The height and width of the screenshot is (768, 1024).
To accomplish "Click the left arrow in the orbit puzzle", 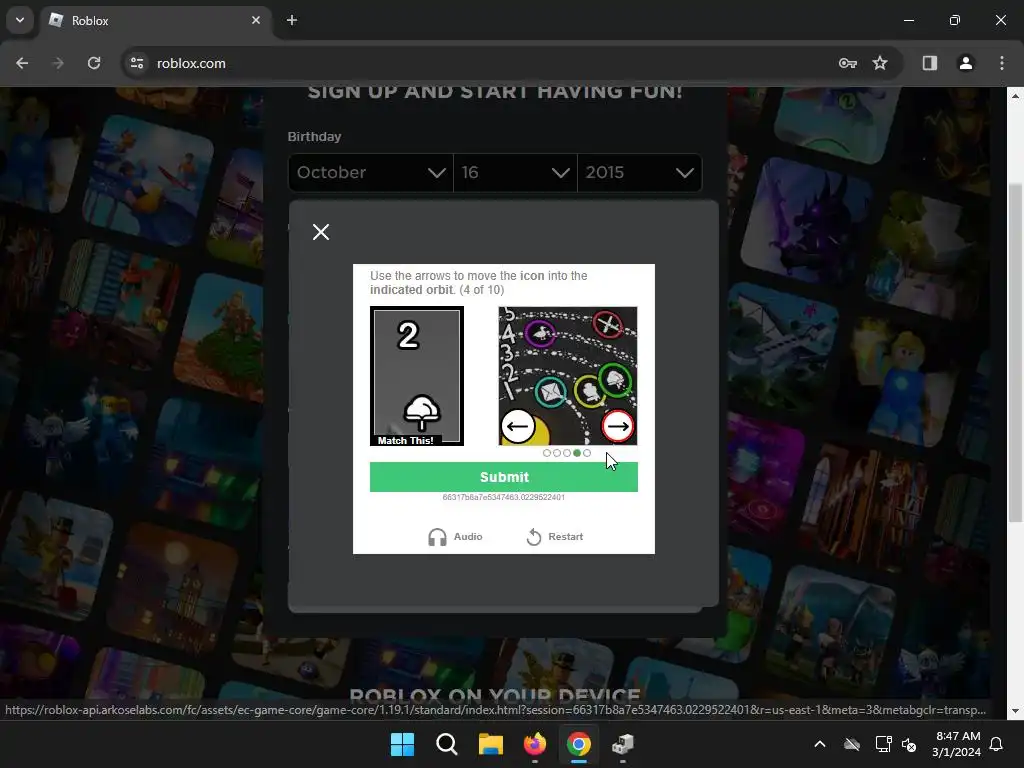I will click(x=518, y=426).
